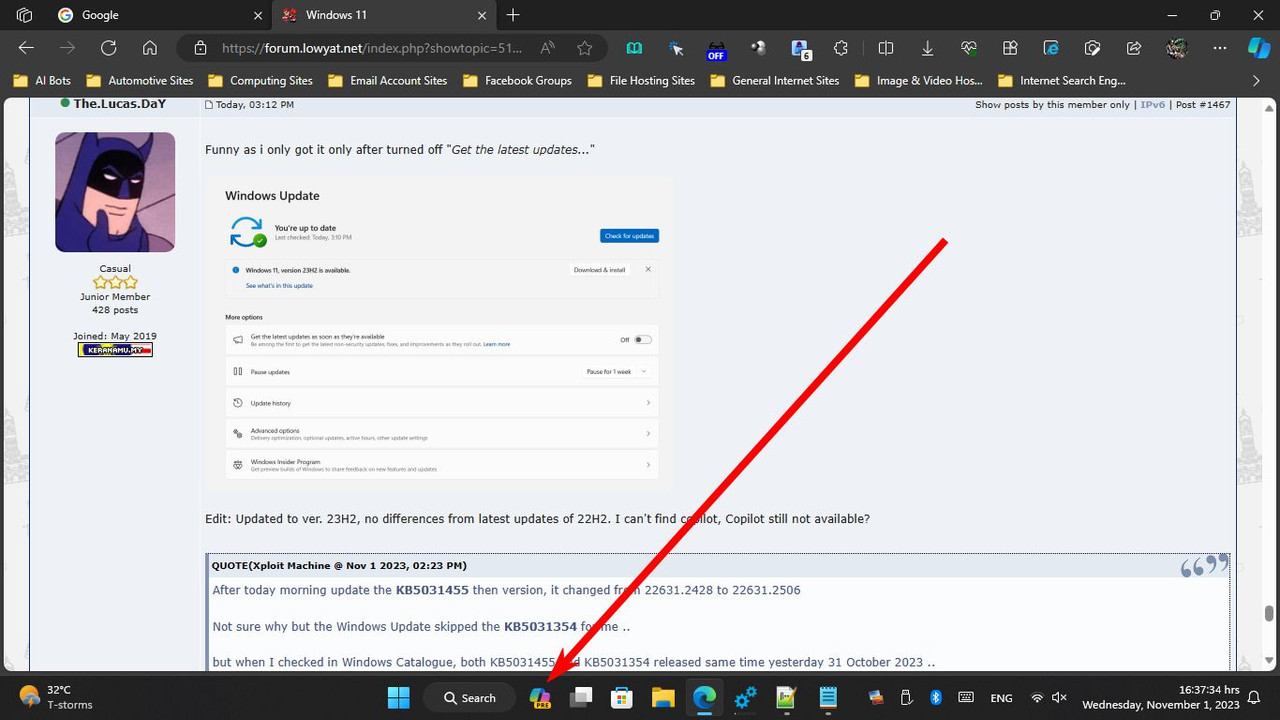Expand the Email Account Sites folder
This screenshot has width=1280, height=720.
[387, 81]
